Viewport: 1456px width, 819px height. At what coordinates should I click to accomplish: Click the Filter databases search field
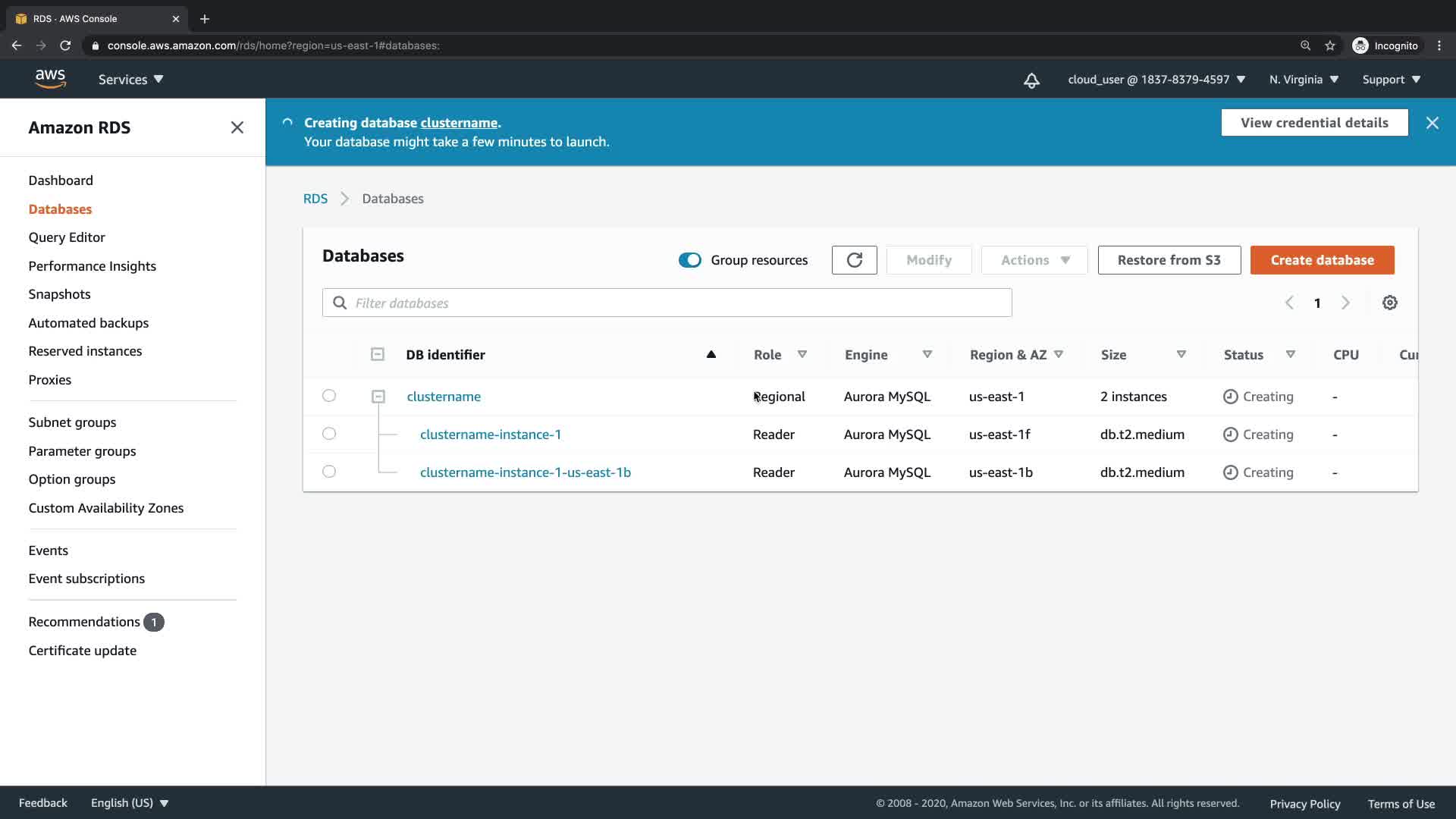pos(667,303)
